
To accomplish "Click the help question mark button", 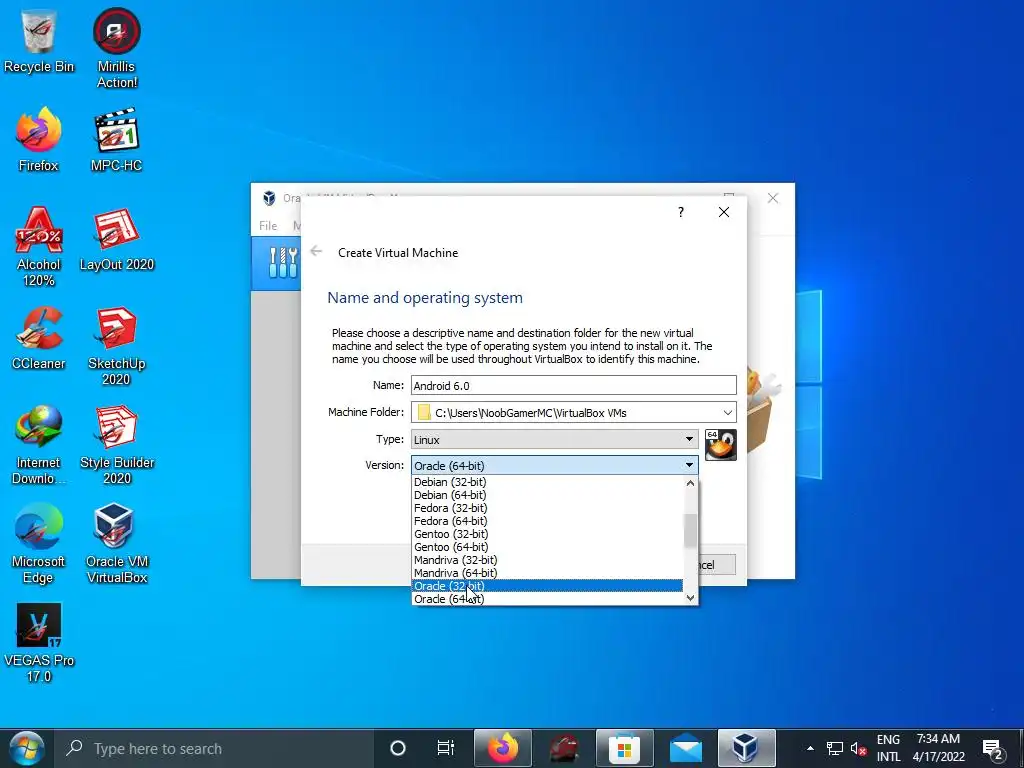I will click(x=680, y=212).
